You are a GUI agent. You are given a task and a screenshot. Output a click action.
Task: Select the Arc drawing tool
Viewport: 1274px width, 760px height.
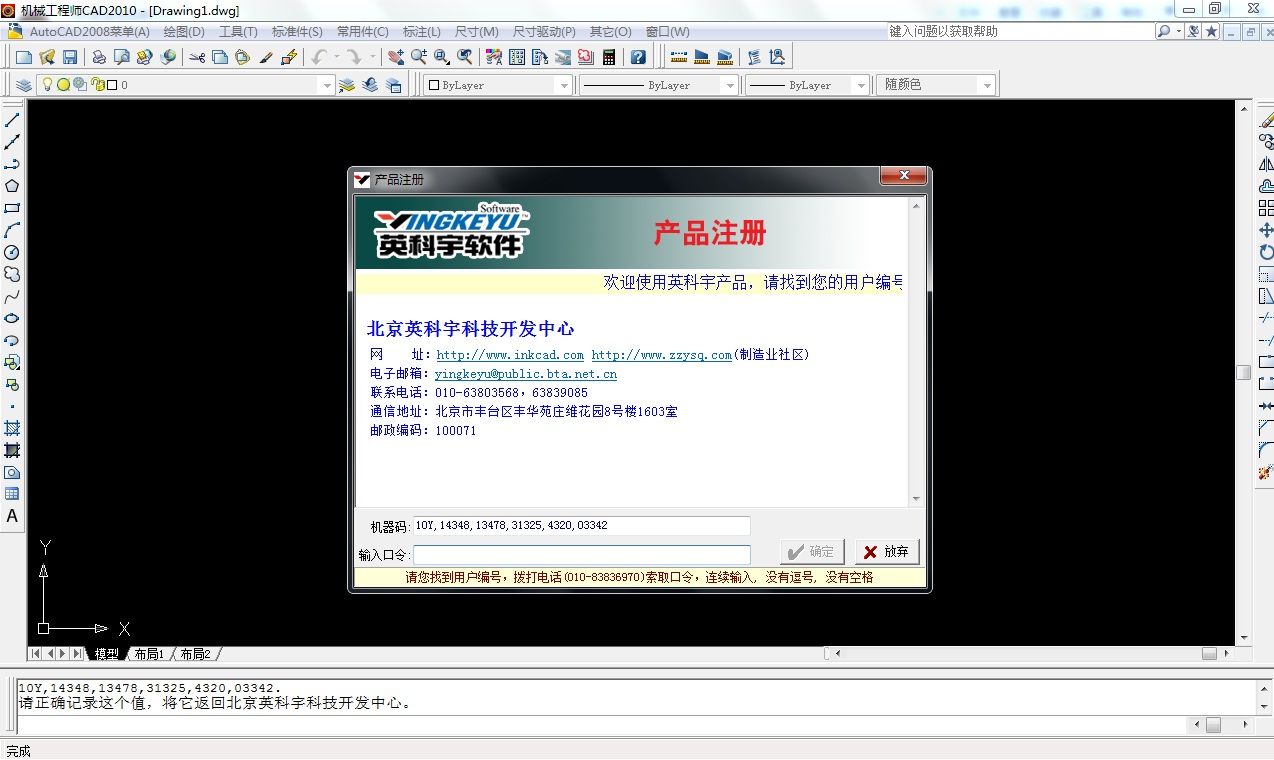pos(12,230)
